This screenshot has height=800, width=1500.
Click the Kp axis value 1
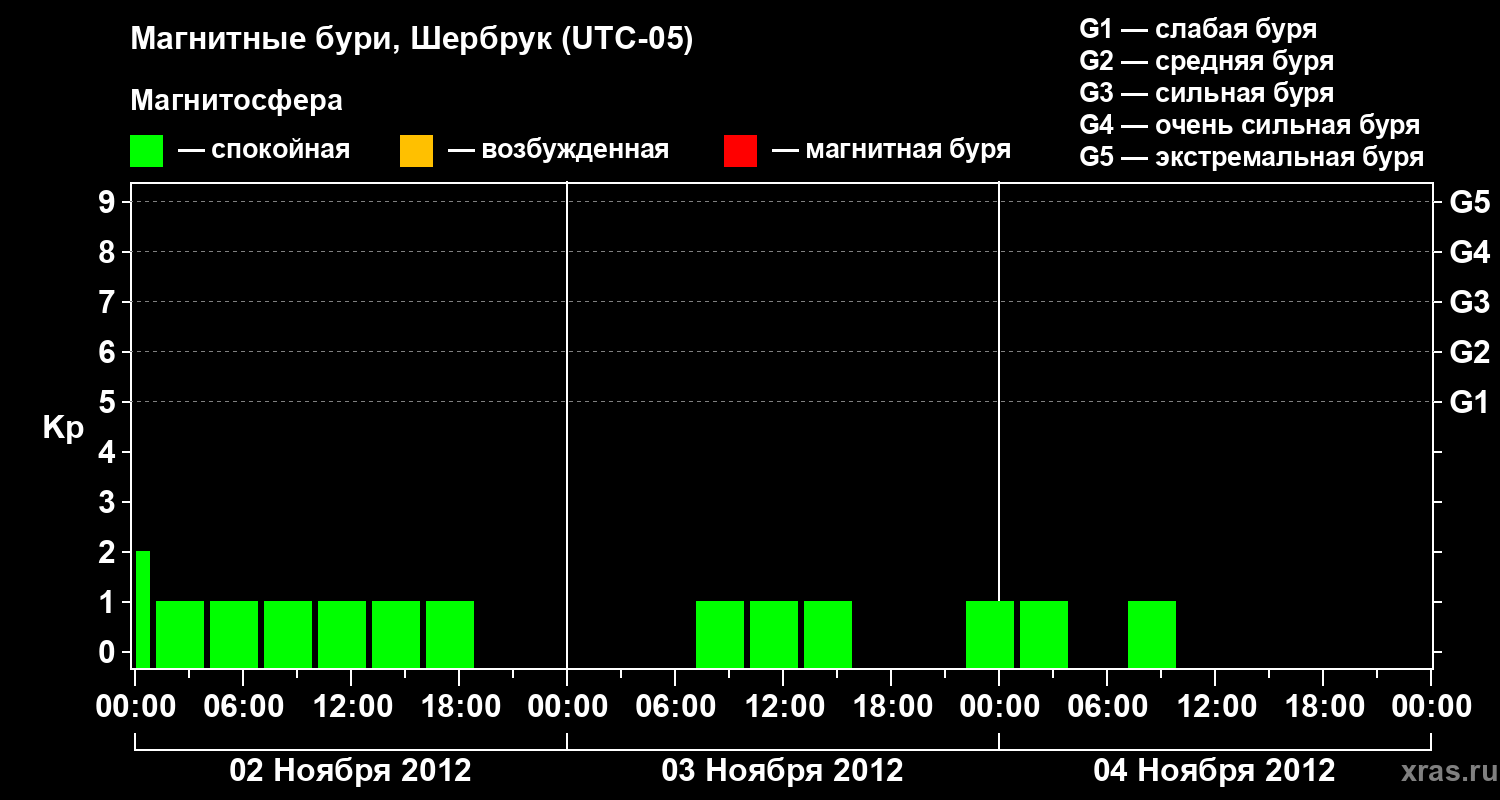[109, 603]
